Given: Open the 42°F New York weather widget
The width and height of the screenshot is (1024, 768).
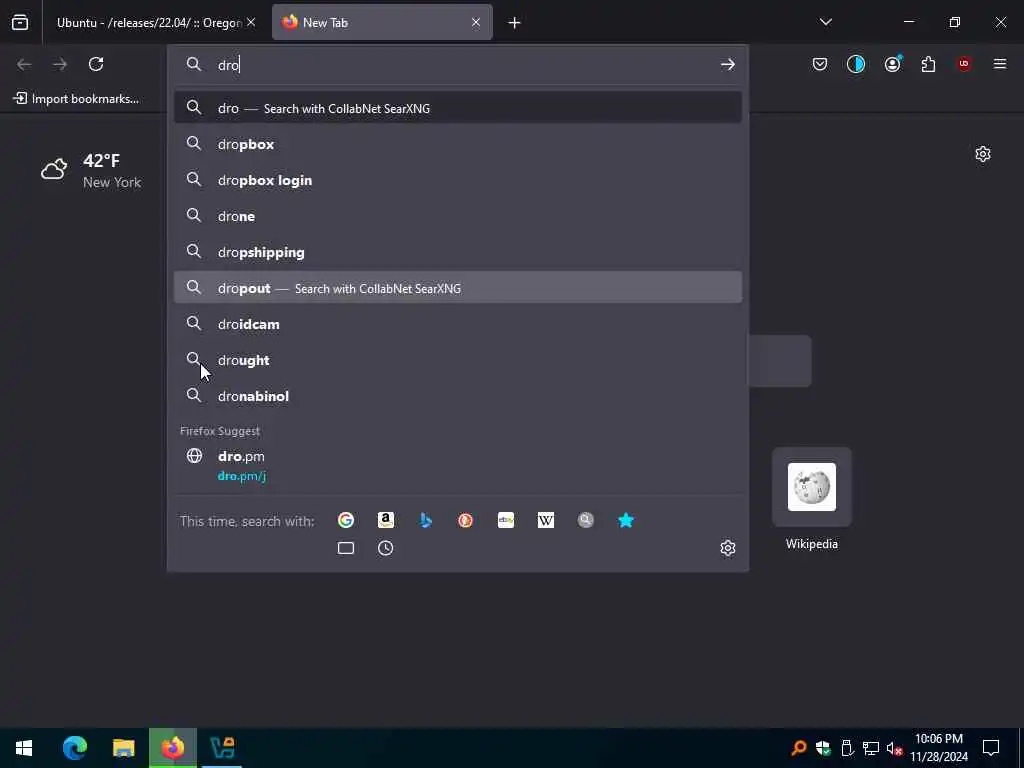Looking at the screenshot, I should click(91, 171).
